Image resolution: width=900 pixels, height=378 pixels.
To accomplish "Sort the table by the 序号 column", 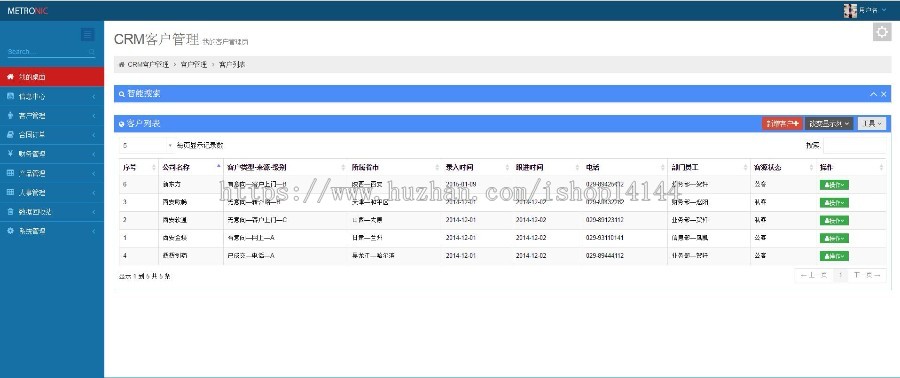I will coord(138,167).
